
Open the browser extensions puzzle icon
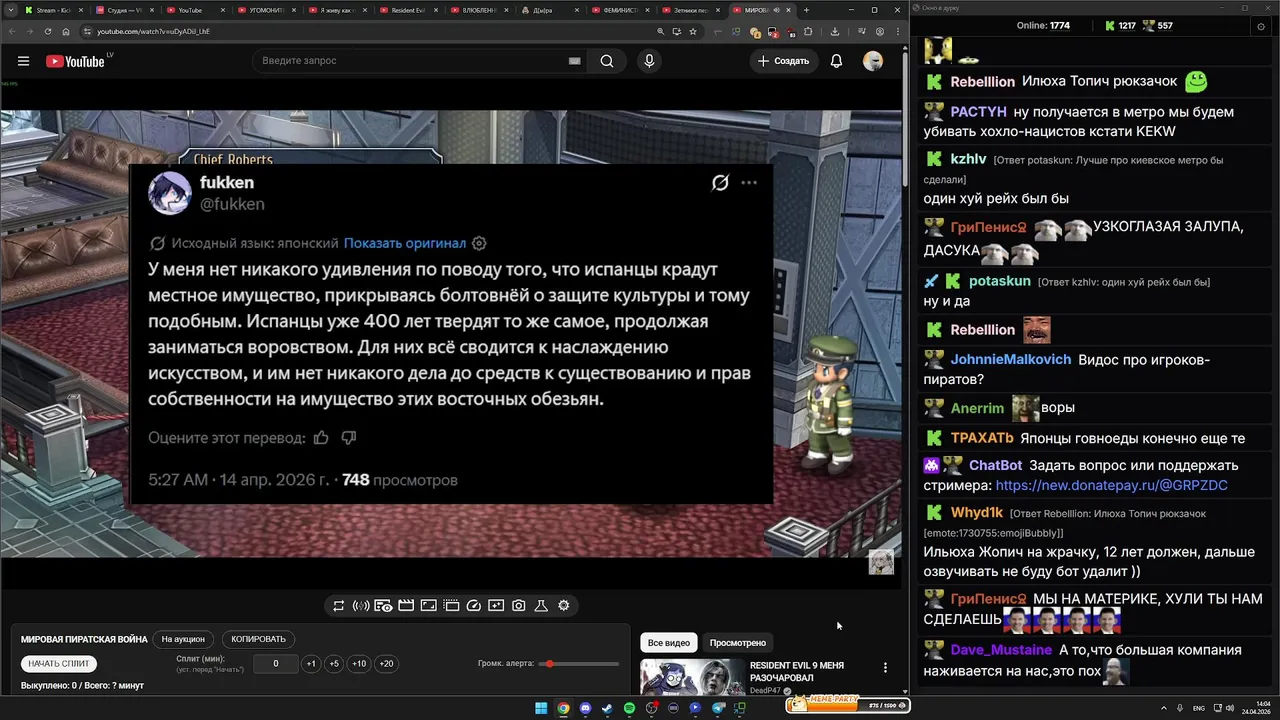coord(808,31)
